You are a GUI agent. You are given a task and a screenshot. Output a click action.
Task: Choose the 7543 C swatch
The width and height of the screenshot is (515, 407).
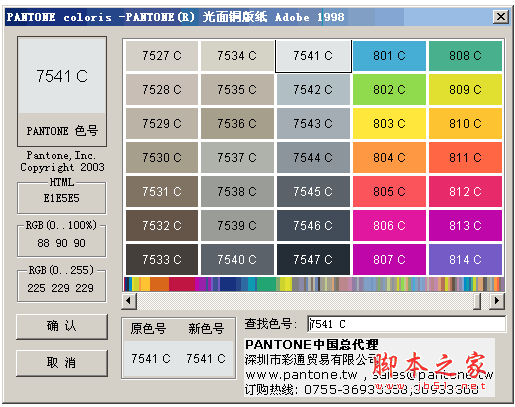(x=313, y=124)
